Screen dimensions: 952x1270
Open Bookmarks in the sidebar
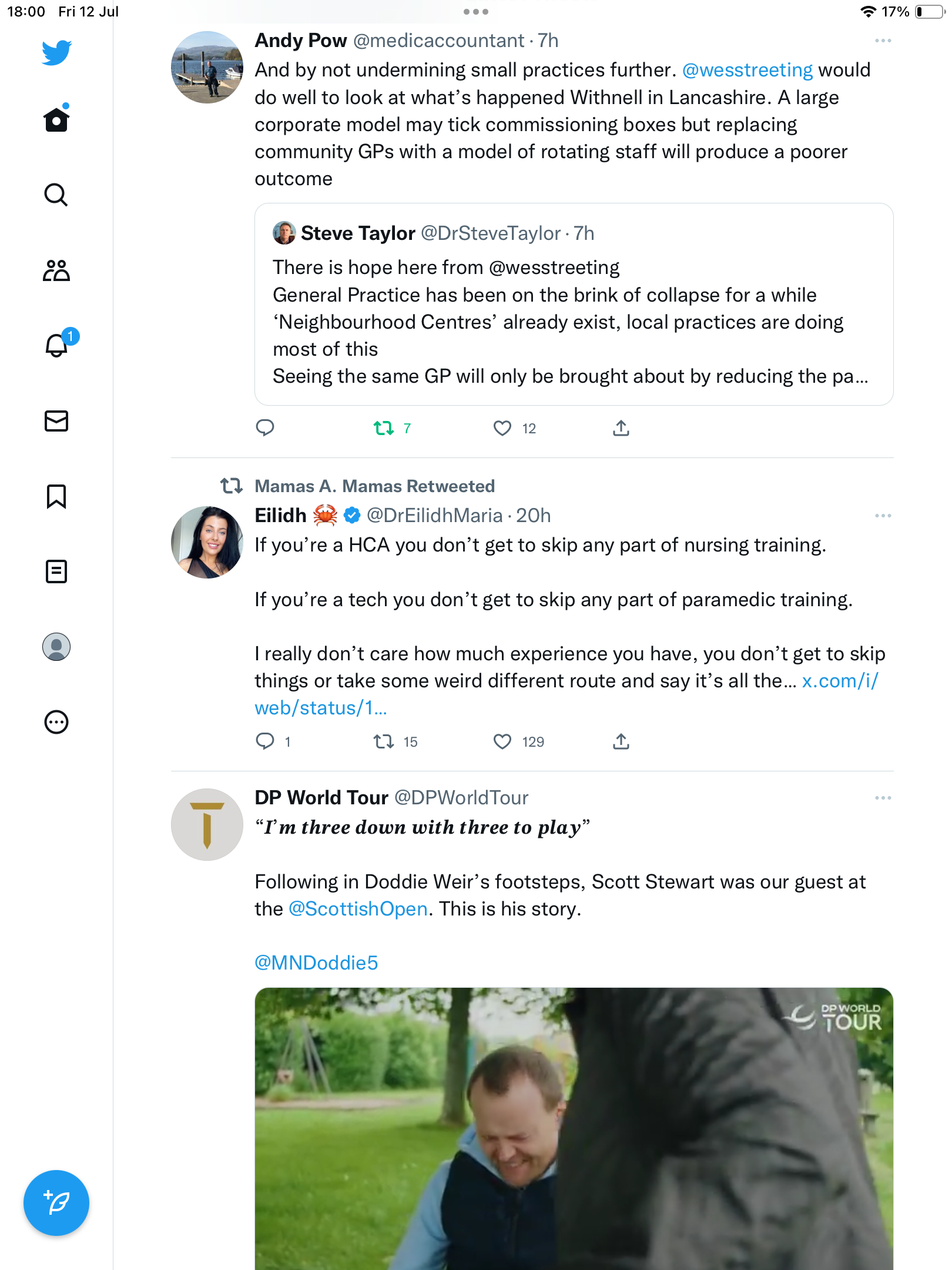pyautogui.click(x=56, y=496)
